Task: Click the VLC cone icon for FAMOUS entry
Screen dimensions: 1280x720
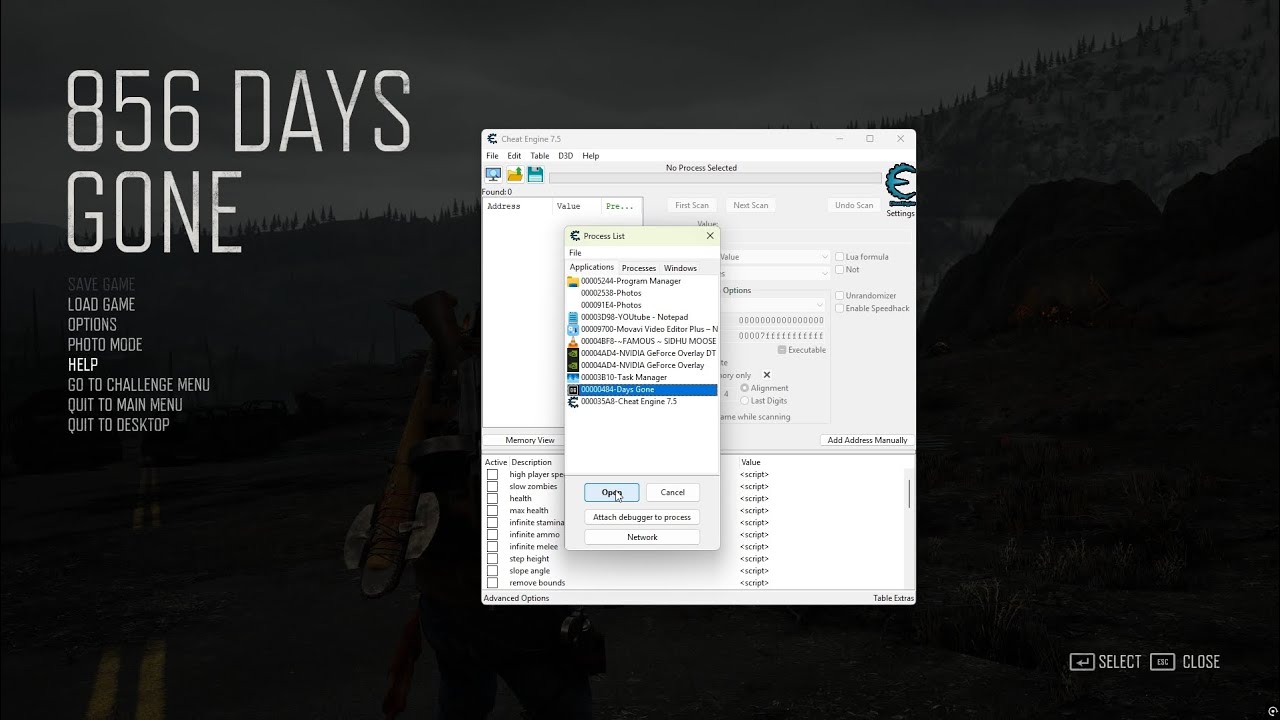Action: pos(573,341)
